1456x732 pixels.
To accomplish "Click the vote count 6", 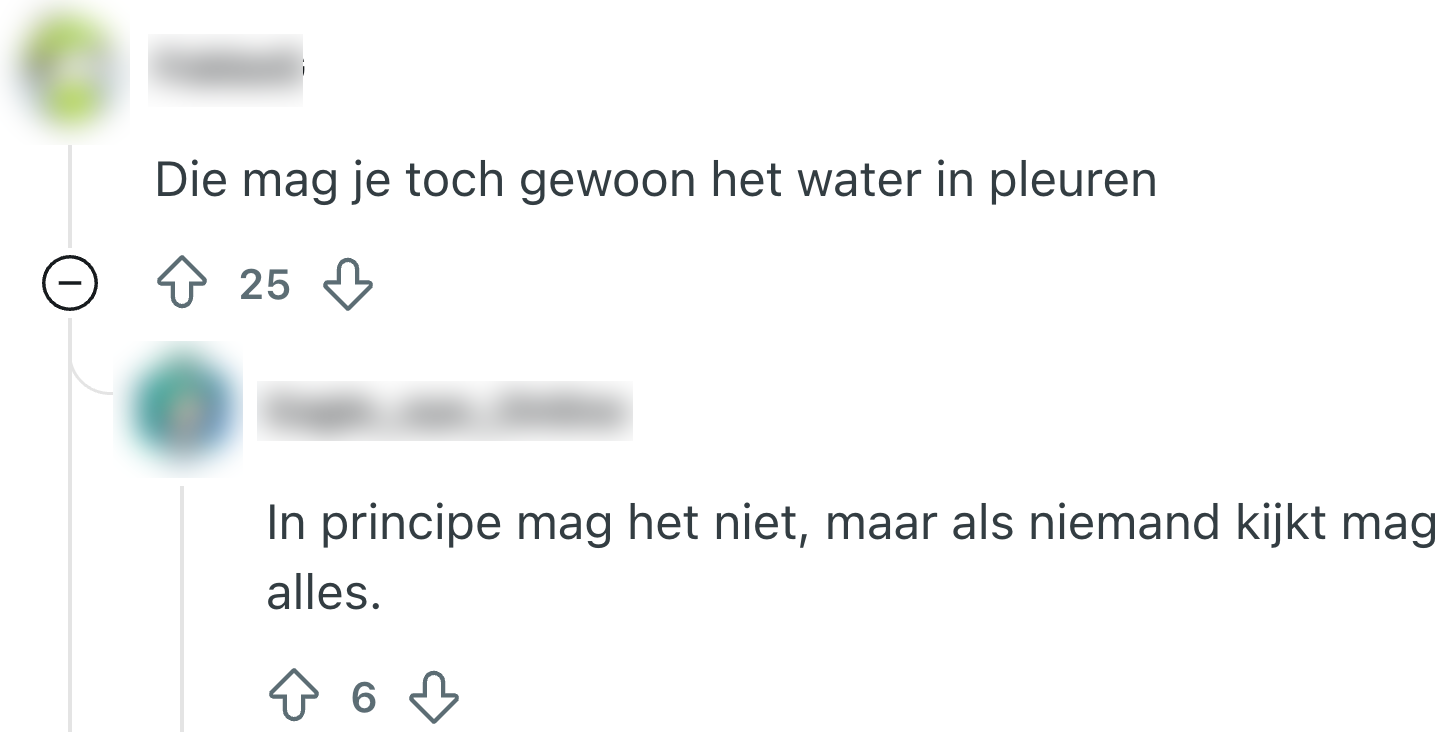I will click(x=364, y=697).
